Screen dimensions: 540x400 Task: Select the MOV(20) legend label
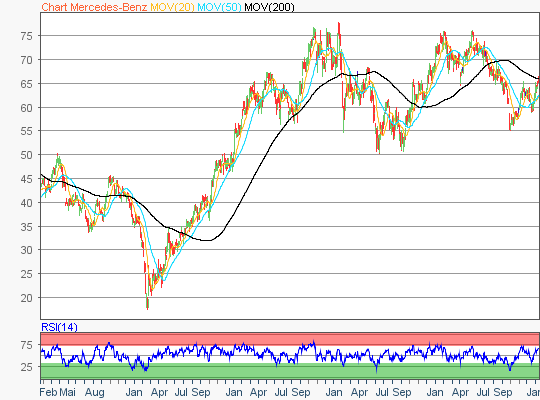[173, 7]
